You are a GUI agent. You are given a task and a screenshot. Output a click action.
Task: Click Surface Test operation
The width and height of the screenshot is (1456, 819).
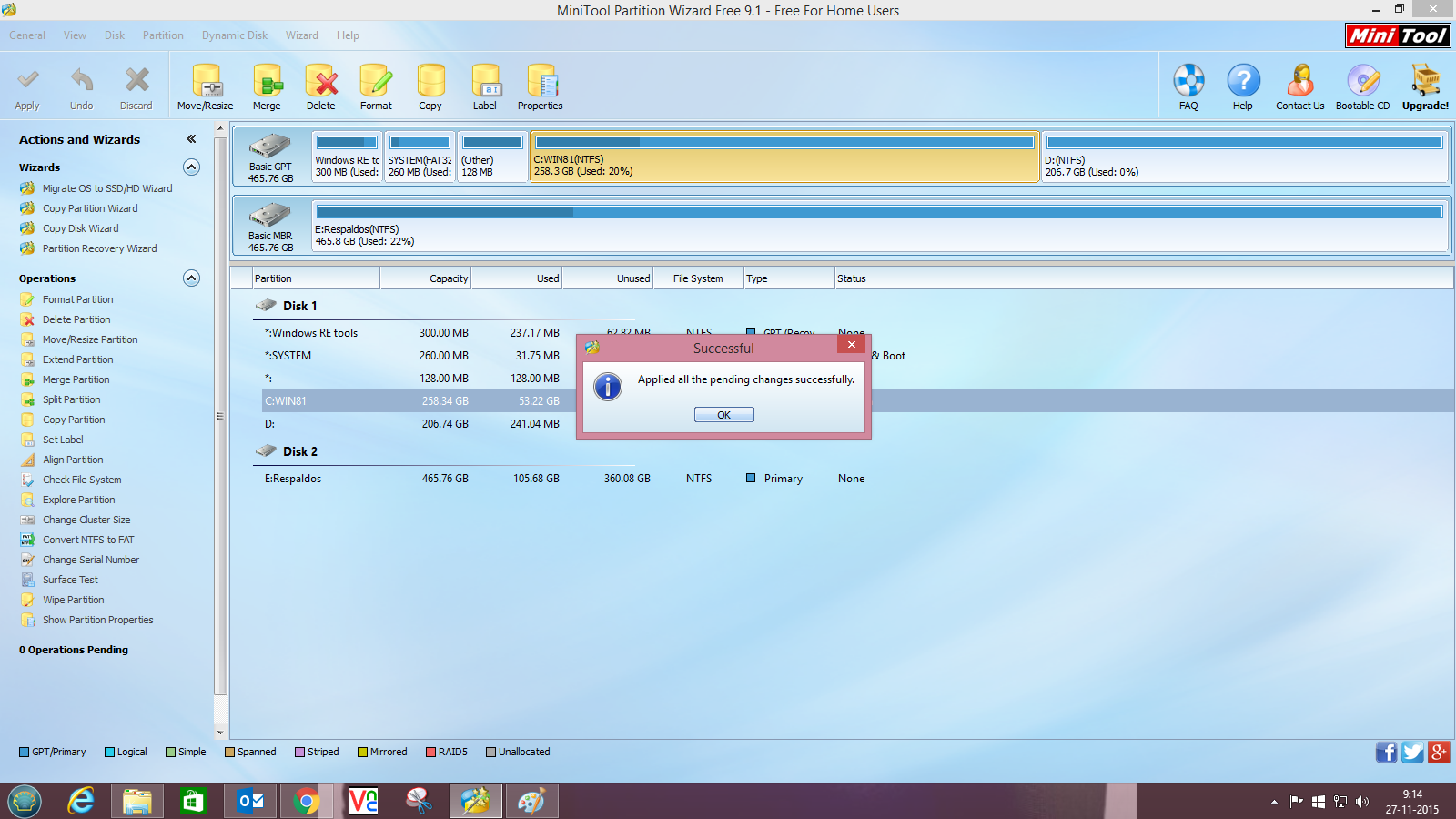tap(70, 580)
